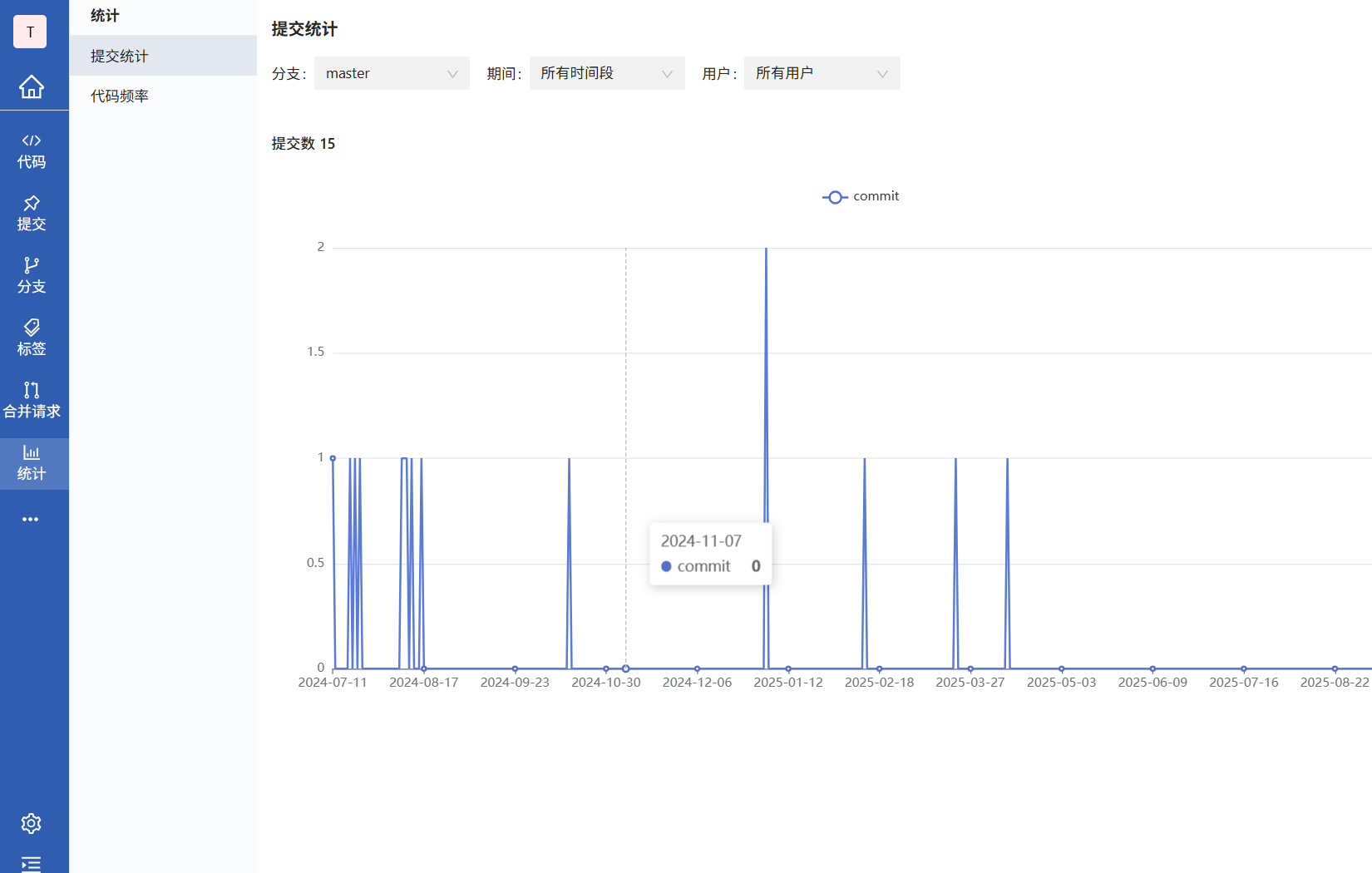This screenshot has height=873, width=1372.
Task: Open the settings gear icon
Action: 31,823
